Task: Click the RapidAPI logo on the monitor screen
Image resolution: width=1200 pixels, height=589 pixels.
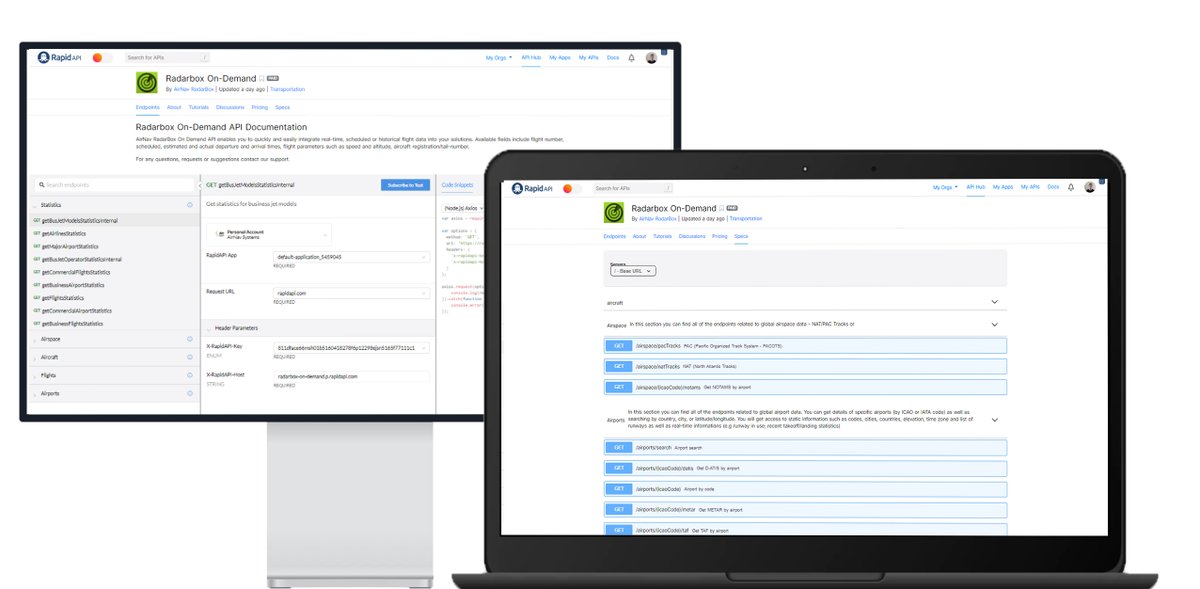Action: 61,58
